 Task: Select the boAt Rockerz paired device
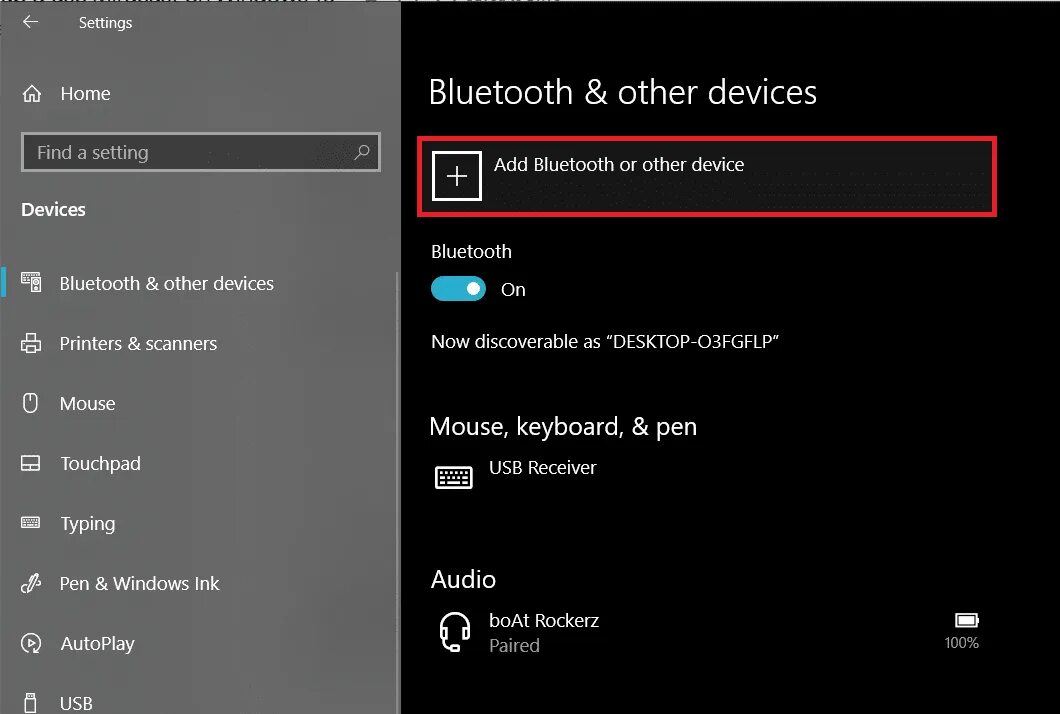tap(707, 632)
